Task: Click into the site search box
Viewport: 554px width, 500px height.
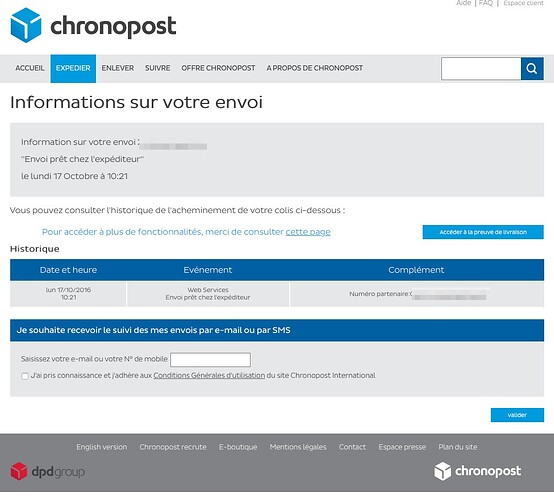Action: coord(481,69)
